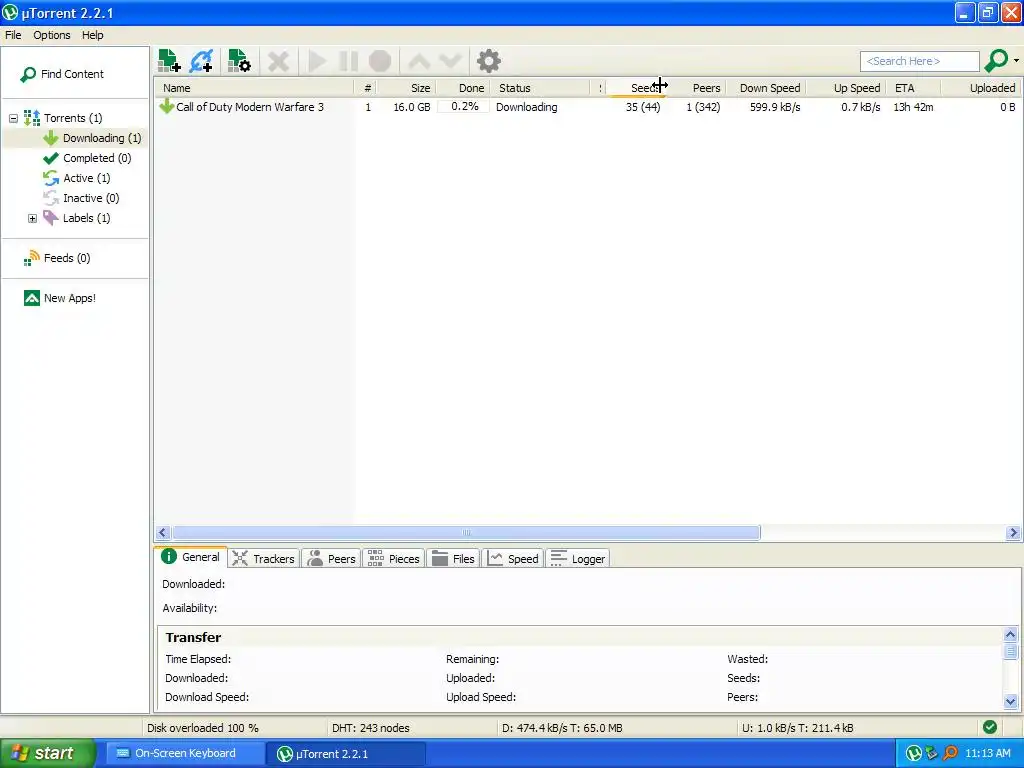Click Move Down Queue arrow icon

[450, 62]
